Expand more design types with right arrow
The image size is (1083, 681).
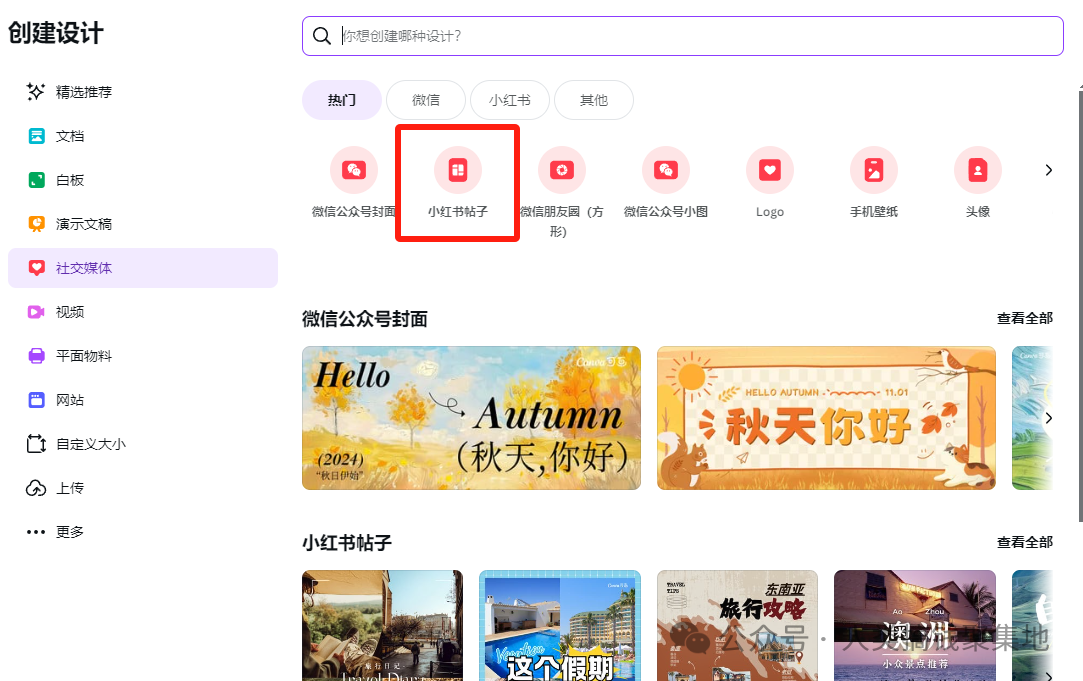1048,169
